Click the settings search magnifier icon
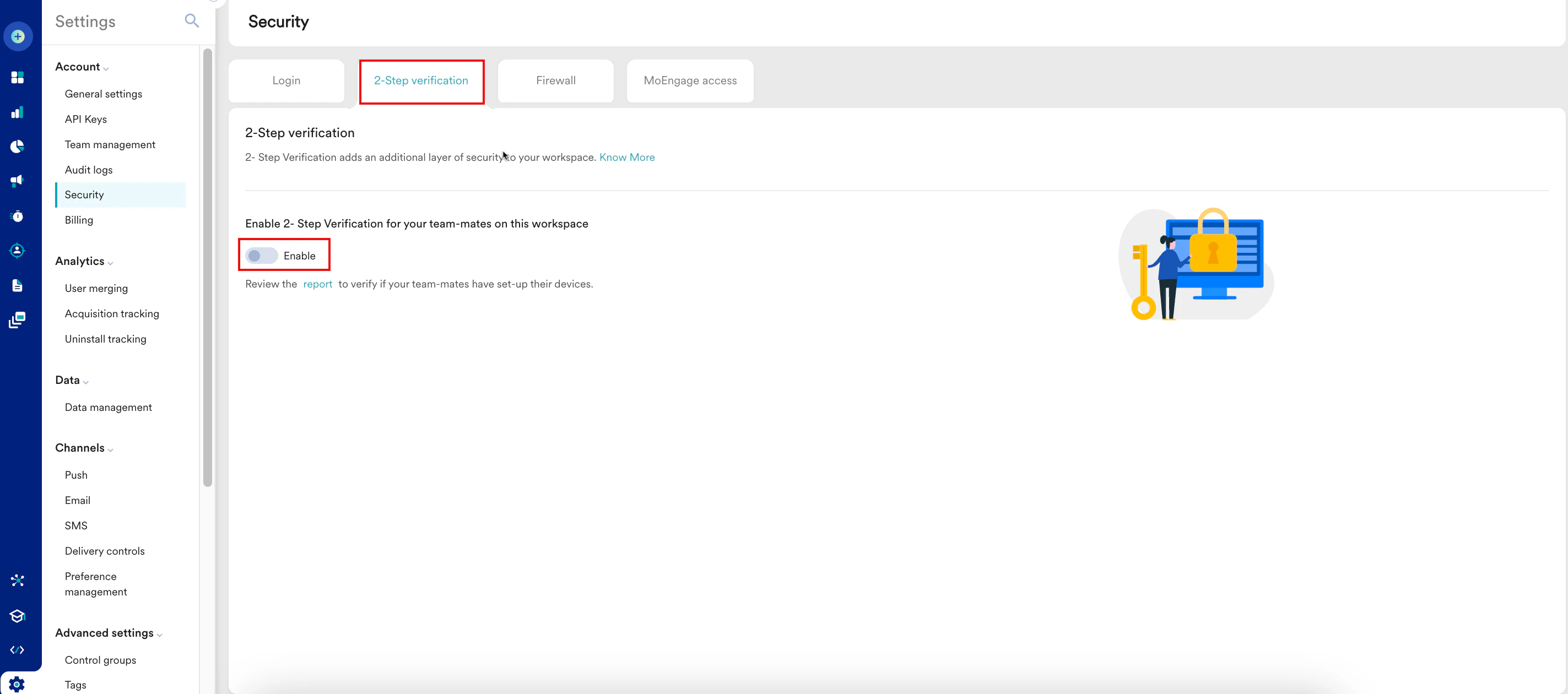1568x694 pixels. (191, 21)
